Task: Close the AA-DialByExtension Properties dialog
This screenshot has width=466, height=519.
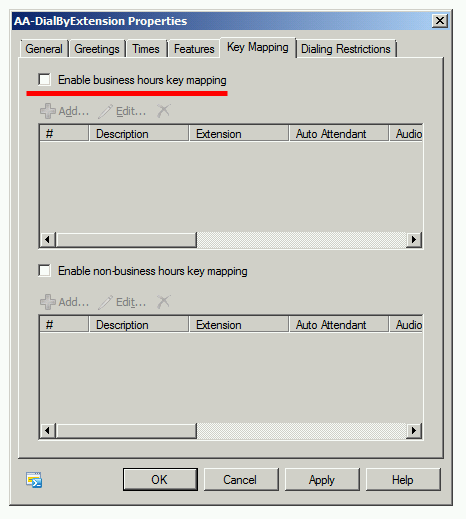Action: tap(440, 21)
